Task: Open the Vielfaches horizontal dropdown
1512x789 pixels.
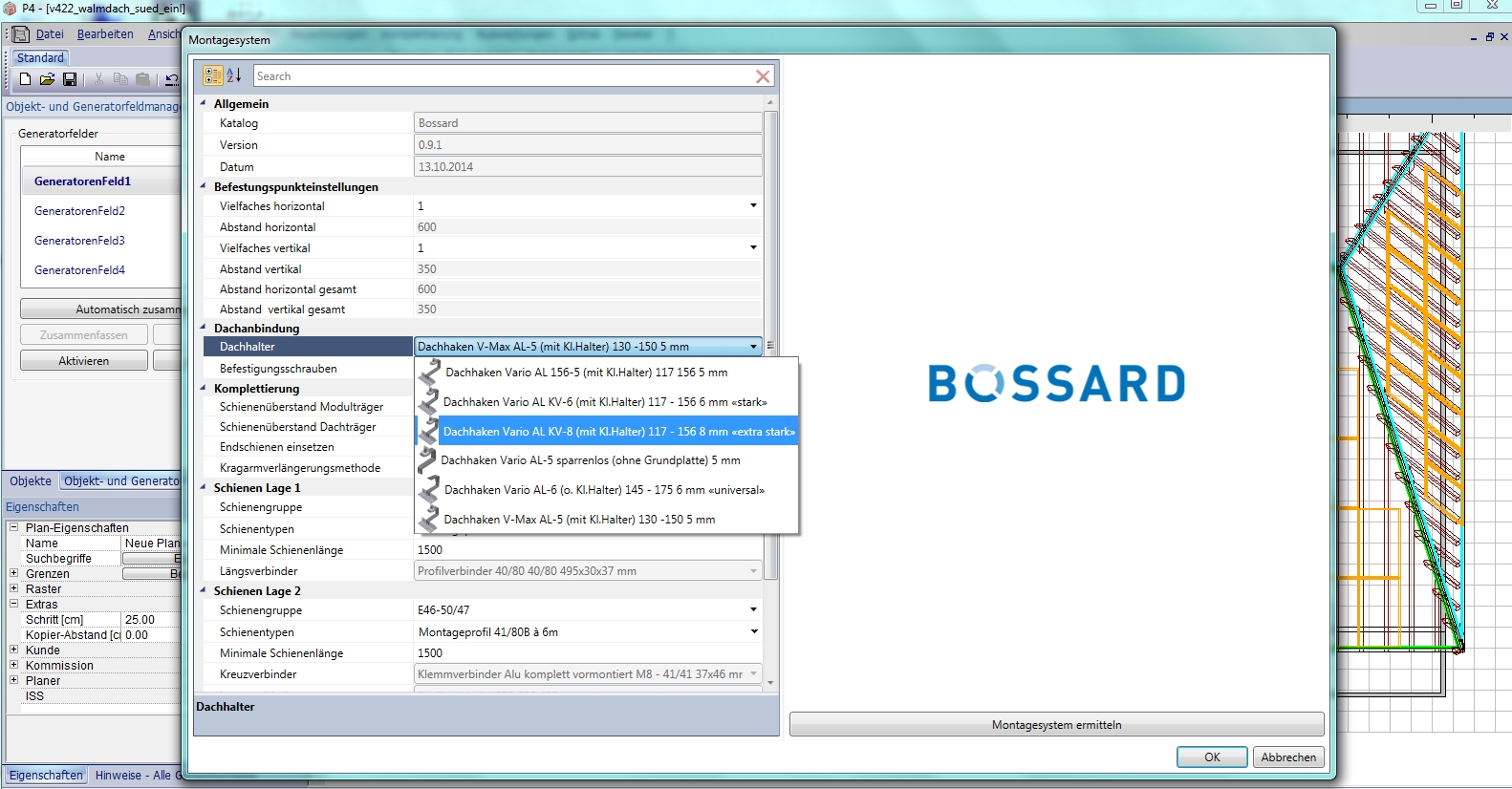Action: (x=753, y=205)
